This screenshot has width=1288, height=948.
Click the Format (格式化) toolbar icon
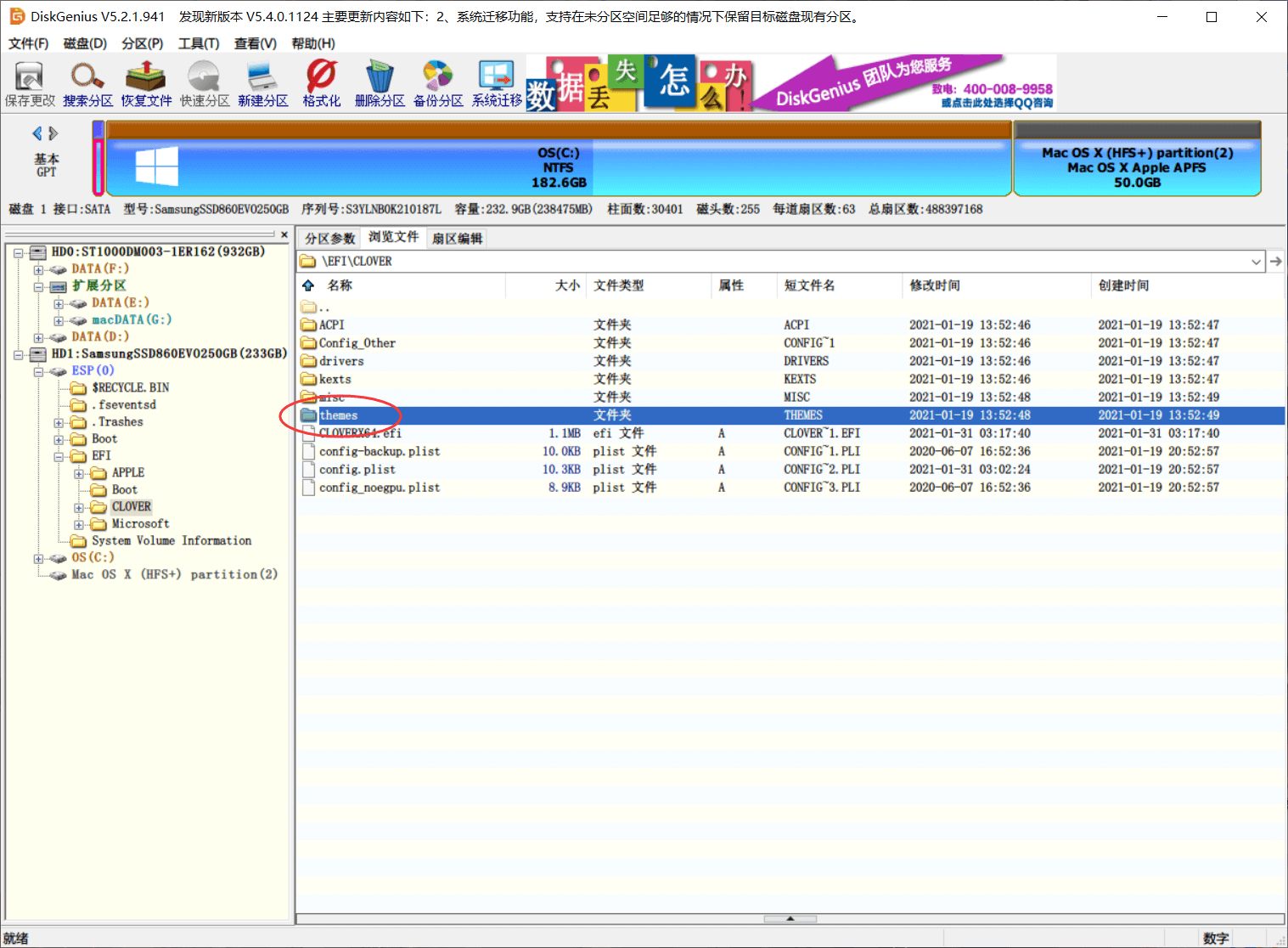click(x=322, y=84)
